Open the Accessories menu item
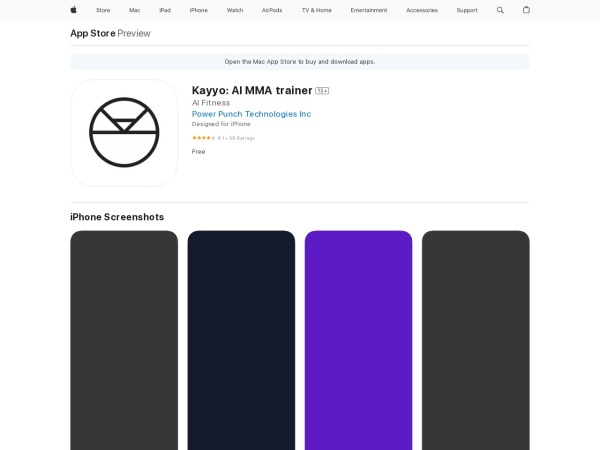Screen dimensions: 600x450 point(421,10)
